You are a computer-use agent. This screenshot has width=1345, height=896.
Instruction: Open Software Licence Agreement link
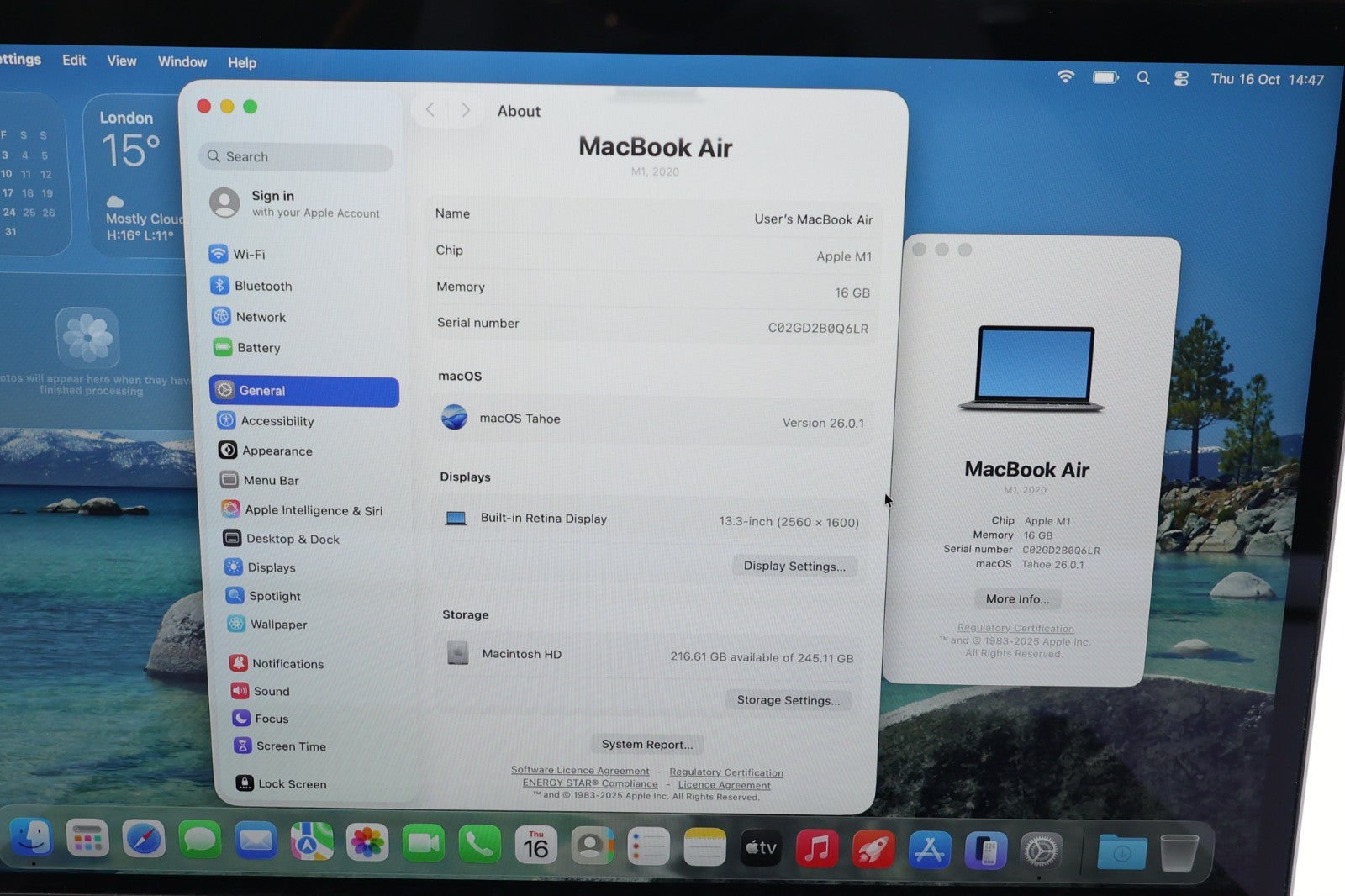tap(580, 770)
